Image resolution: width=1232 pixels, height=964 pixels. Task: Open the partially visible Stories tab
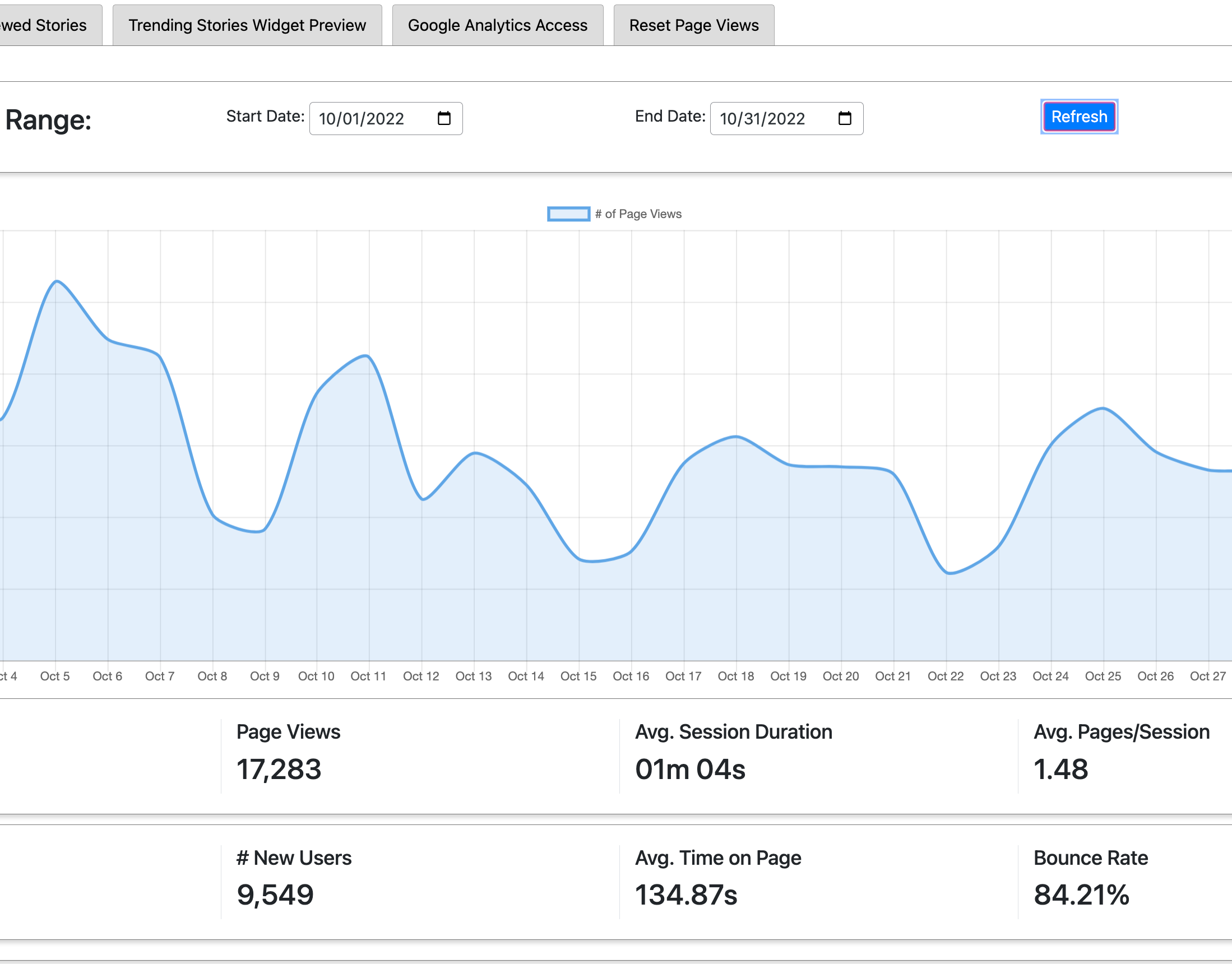[x=51, y=25]
